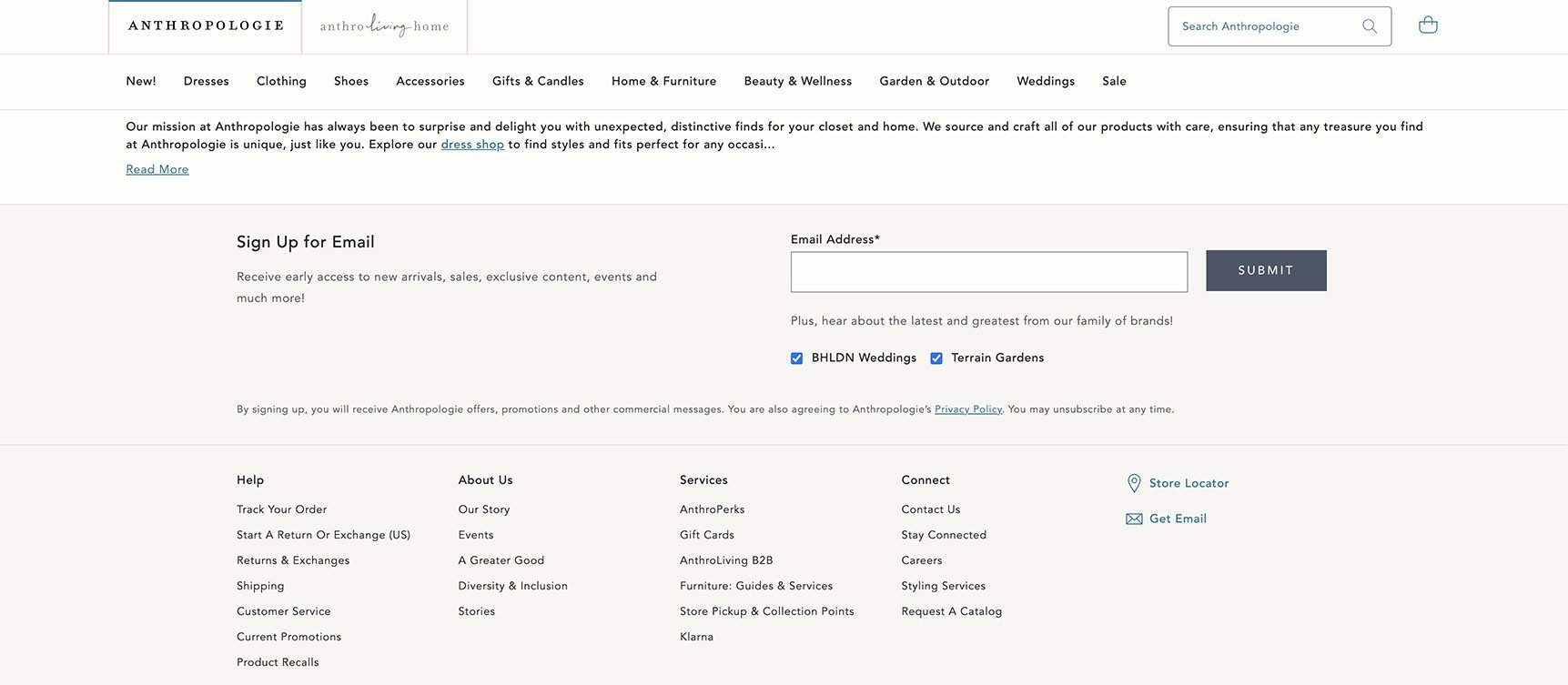
Task: Select the Sale menu item
Action: (1114, 81)
